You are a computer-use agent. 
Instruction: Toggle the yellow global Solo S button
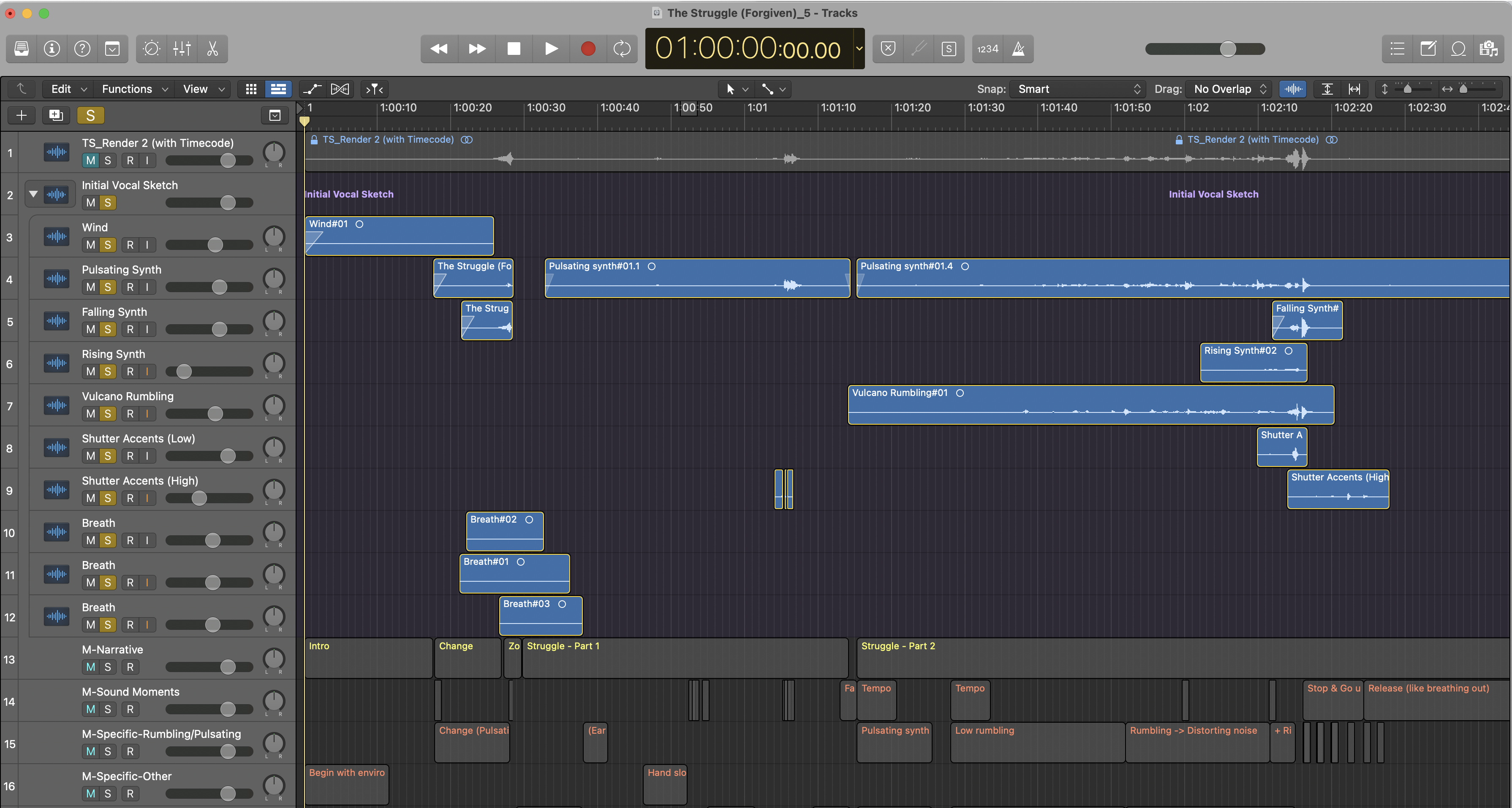click(90, 115)
